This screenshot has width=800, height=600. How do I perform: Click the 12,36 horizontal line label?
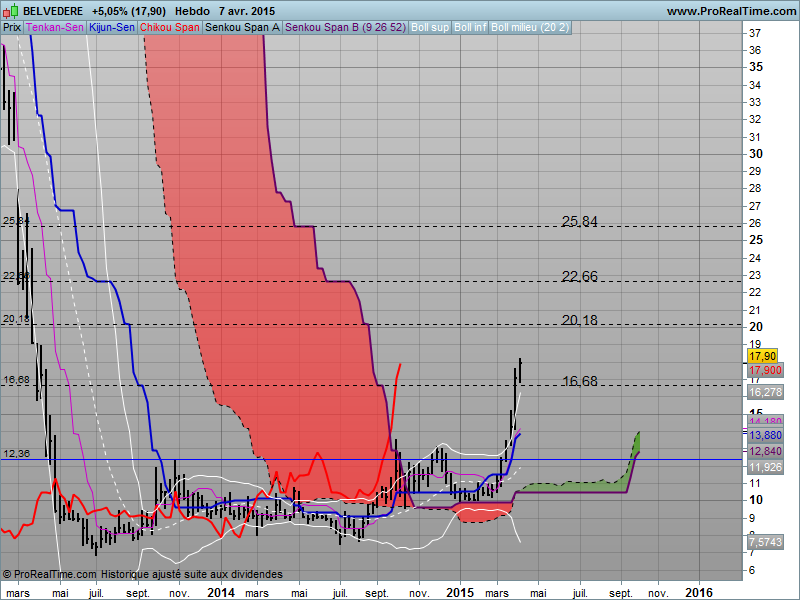pyautogui.click(x=16, y=453)
